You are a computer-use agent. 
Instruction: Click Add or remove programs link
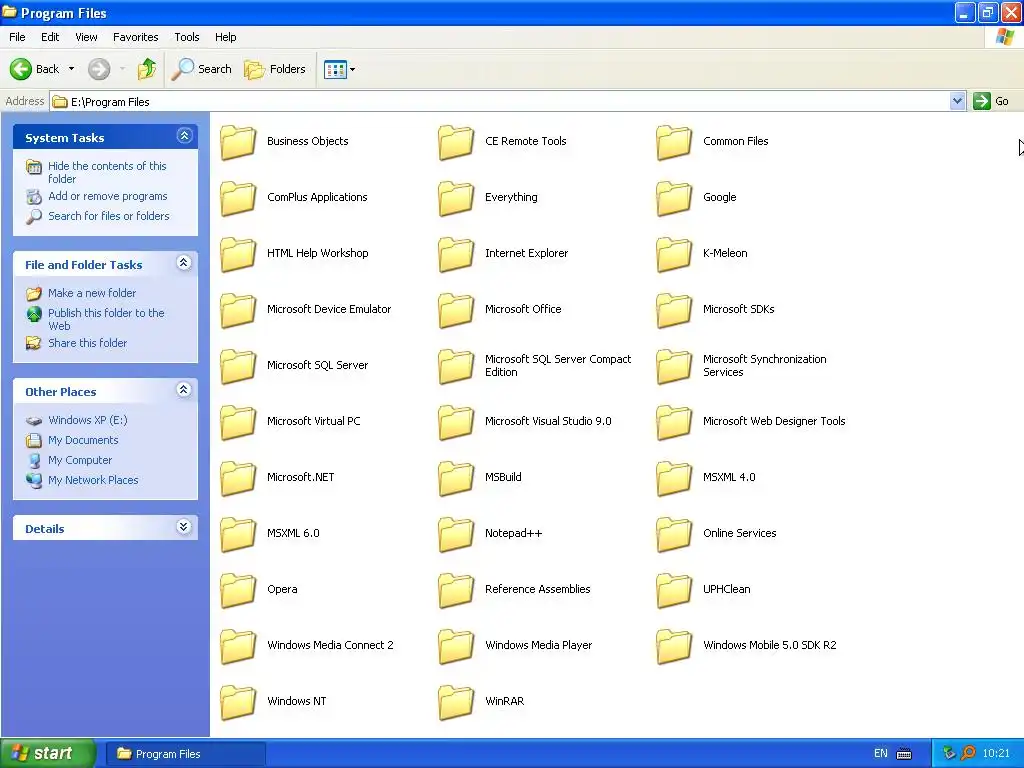point(107,196)
